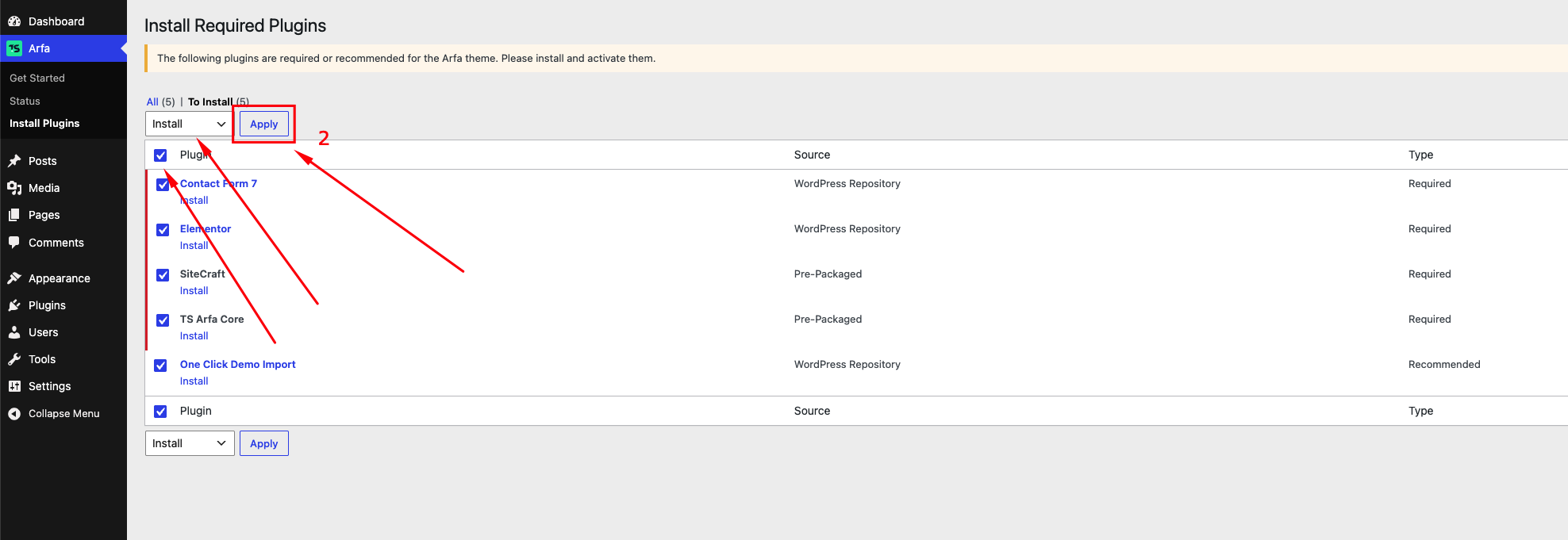Open the Status submenu item
This screenshot has width=1568, height=540.
(x=25, y=101)
